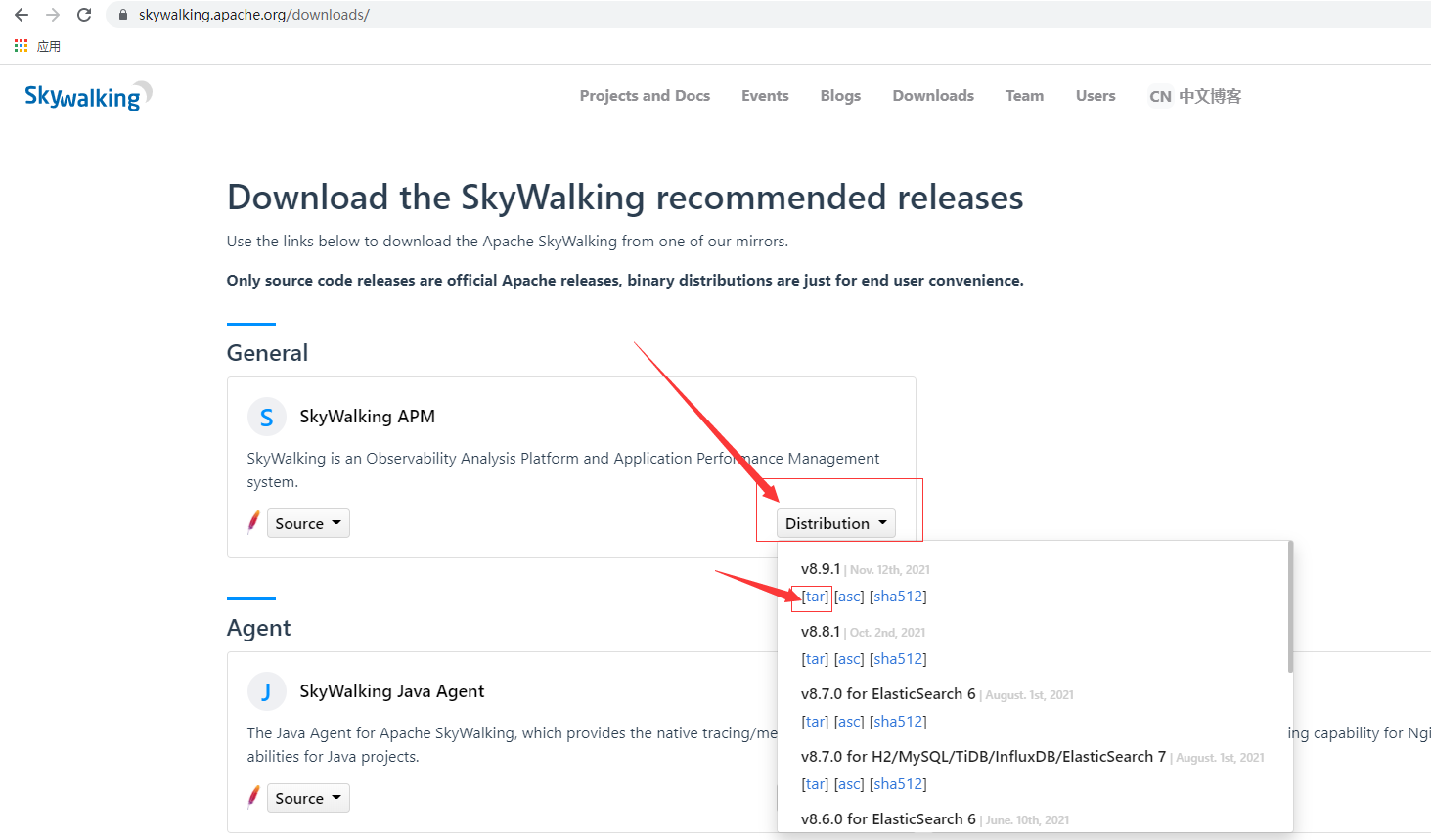Download v8.8.1 tar
Screen dimensions: 1431x840
[x=815, y=659]
